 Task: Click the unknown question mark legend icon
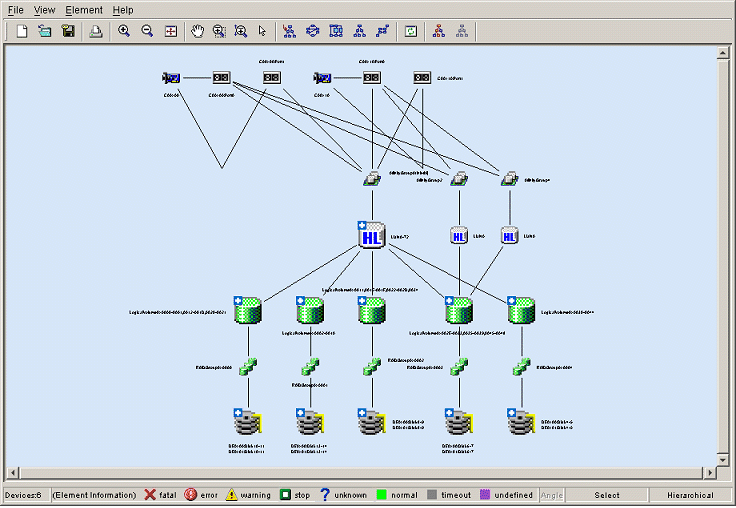click(325, 495)
